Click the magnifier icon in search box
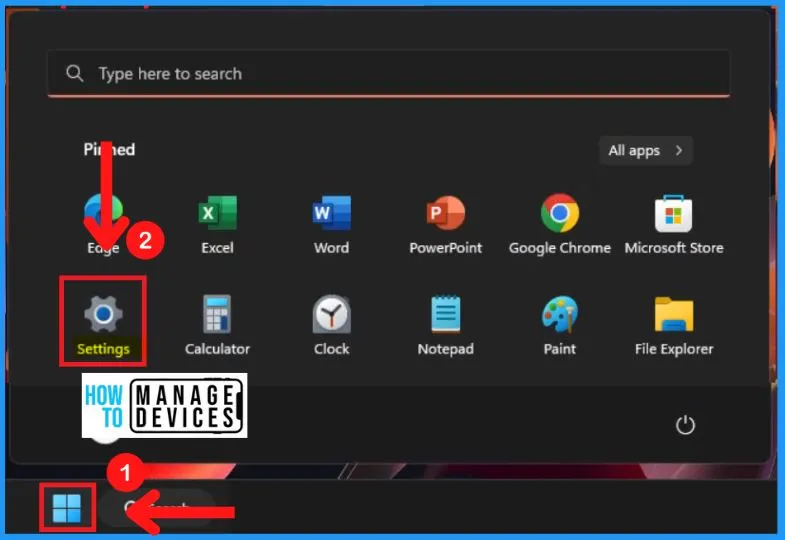The width and height of the screenshot is (785, 540). pos(75,73)
